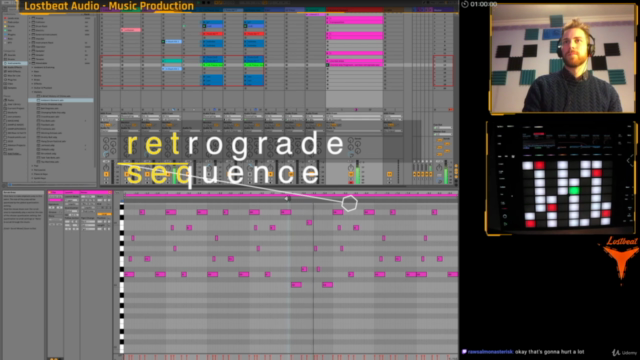
Task: Click the magenta loop brace above piano roll
Action: tap(291, 196)
